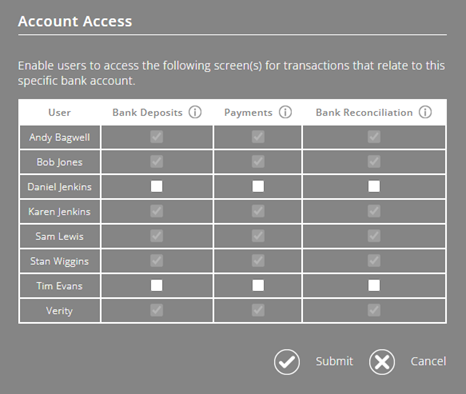The image size is (466, 394).
Task: Toggle Karen Jenkins Bank Reconciliation checkbox
Action: click(374, 211)
